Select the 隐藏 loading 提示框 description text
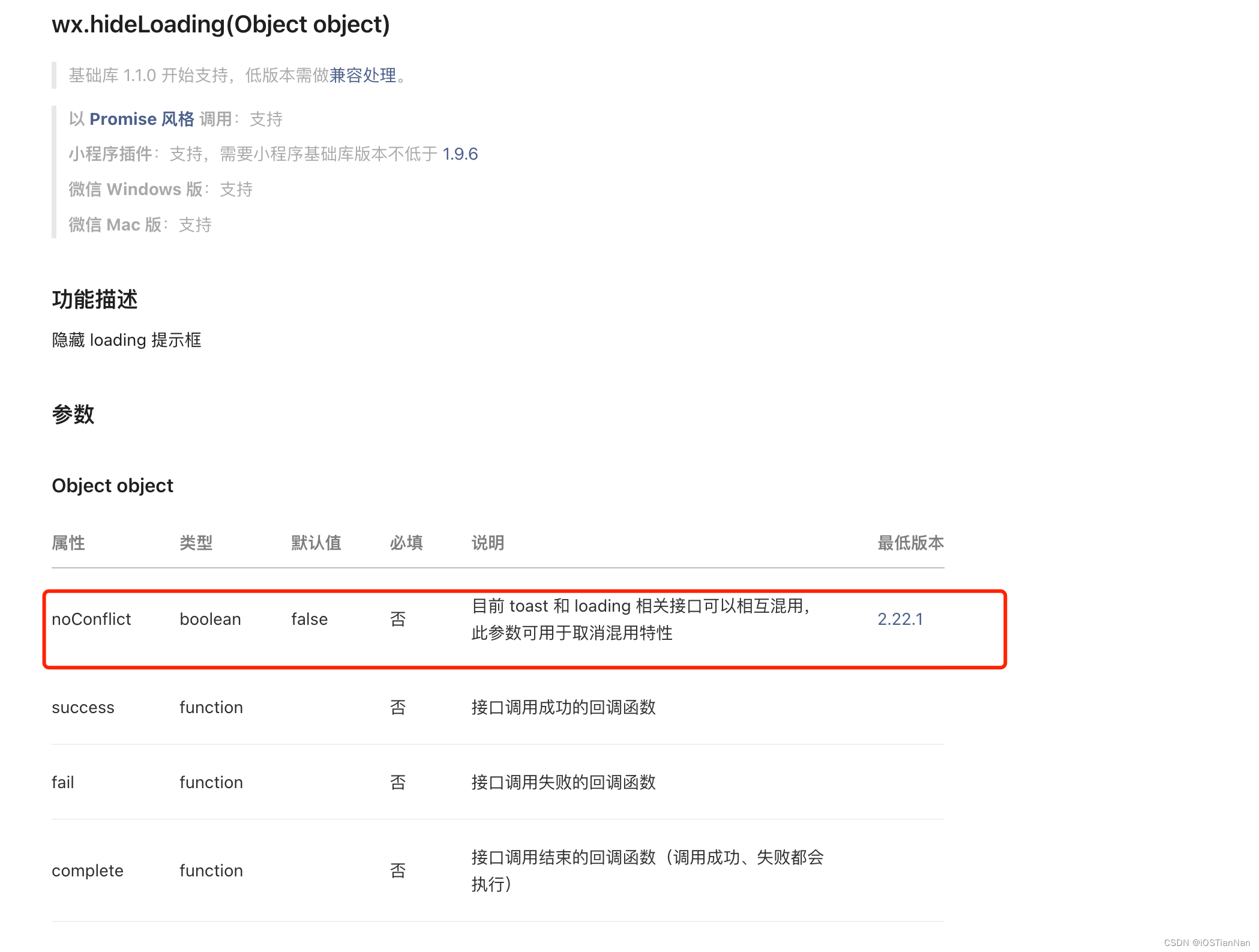Viewport: 1259px width, 952px height. (x=127, y=340)
